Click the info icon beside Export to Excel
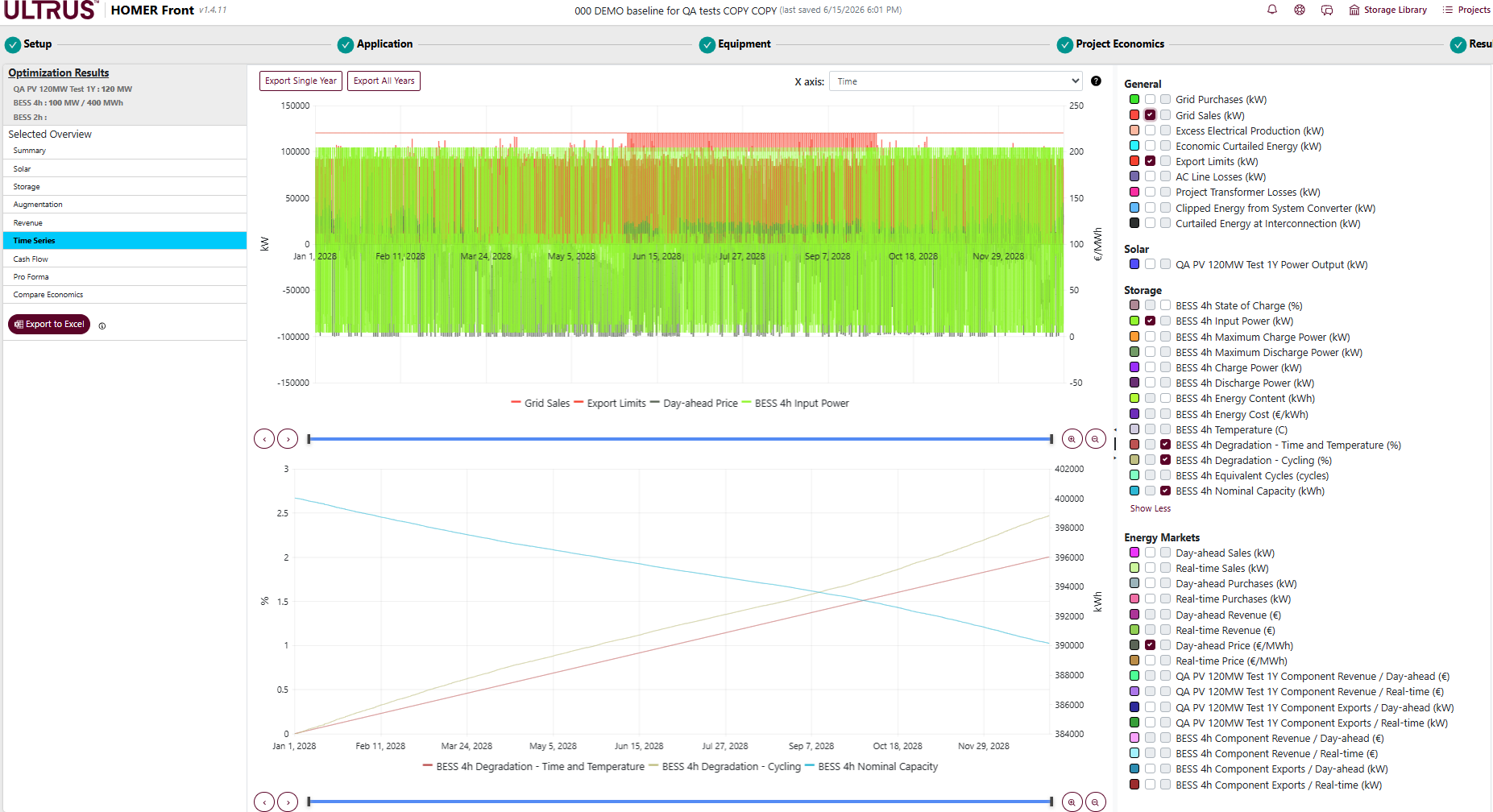The width and height of the screenshot is (1493, 812). [x=102, y=325]
